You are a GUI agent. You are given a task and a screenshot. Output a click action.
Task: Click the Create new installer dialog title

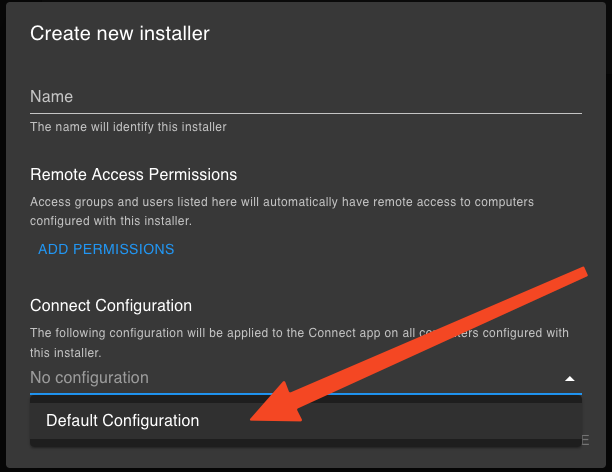pyautogui.click(x=120, y=33)
